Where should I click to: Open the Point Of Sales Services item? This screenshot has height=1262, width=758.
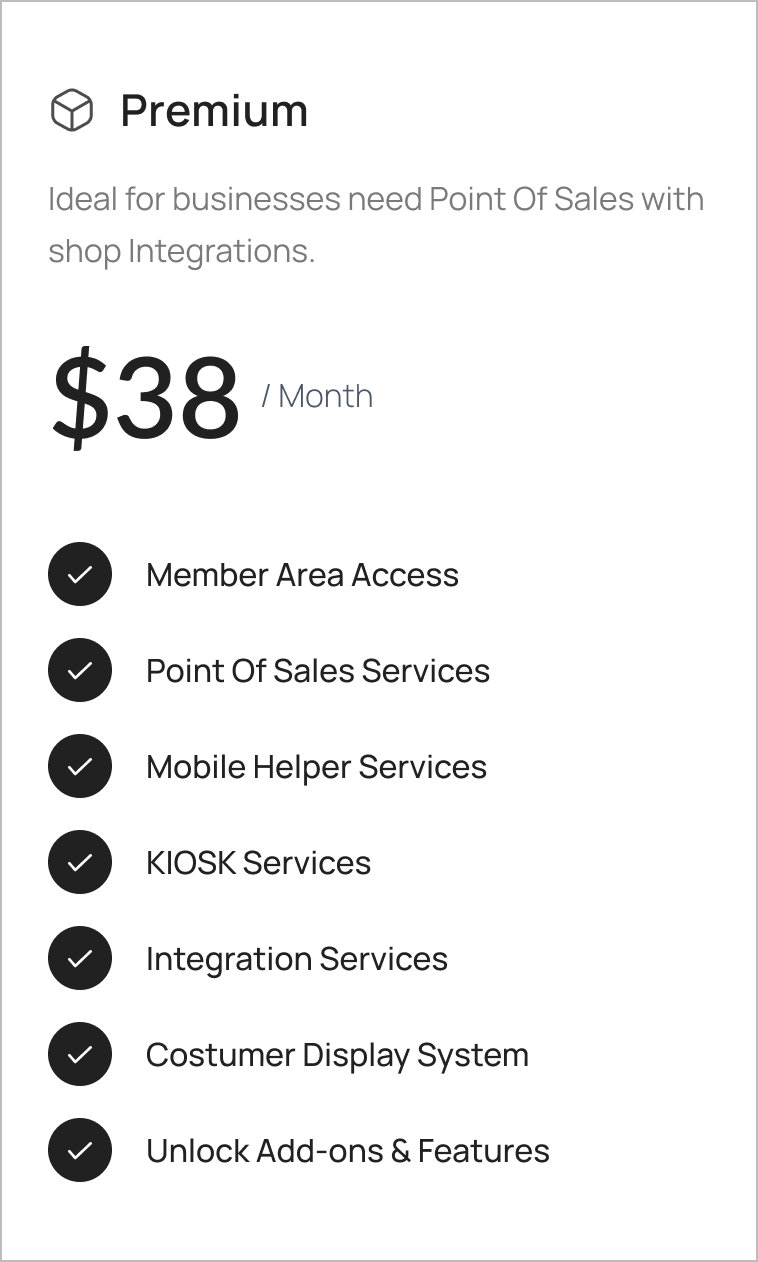pos(318,671)
